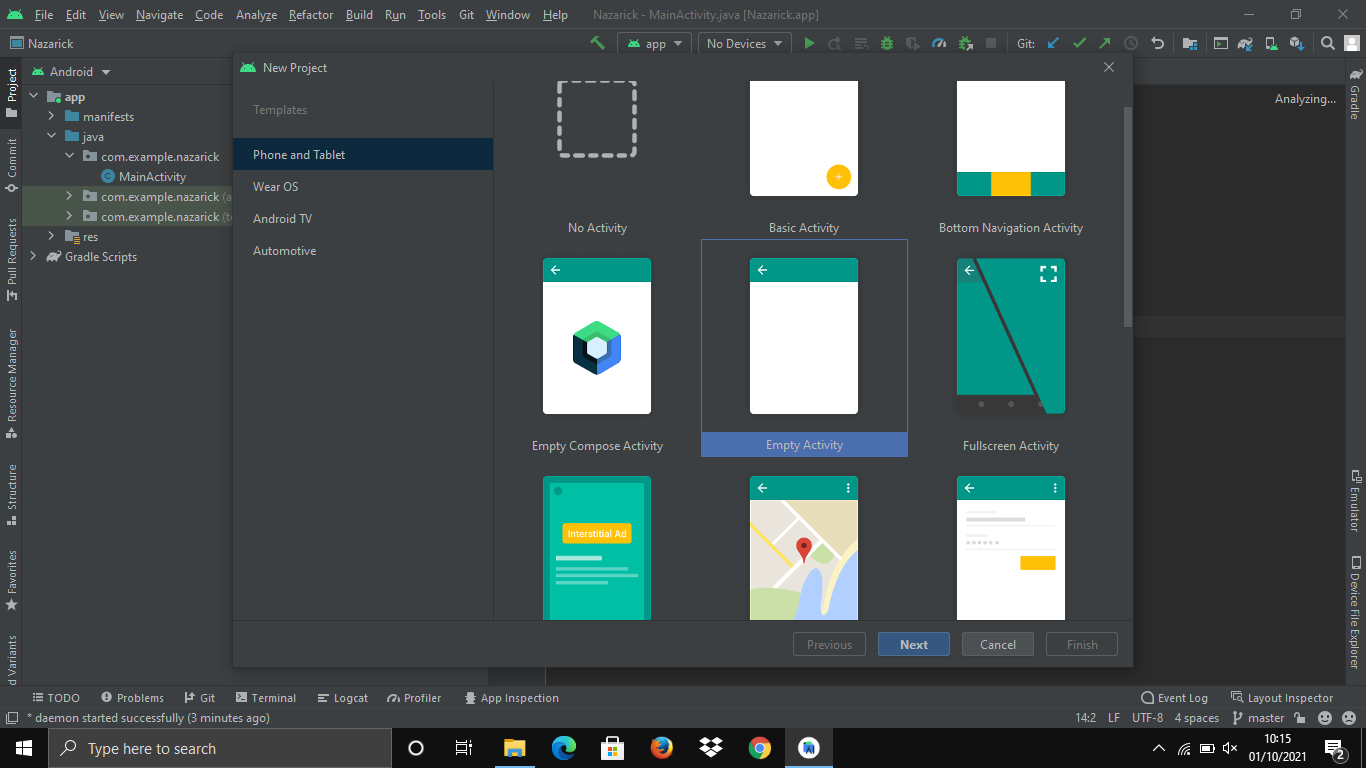Push changes with the Git push arrow icon
This screenshot has width=1366, height=768.
pyautogui.click(x=1106, y=43)
